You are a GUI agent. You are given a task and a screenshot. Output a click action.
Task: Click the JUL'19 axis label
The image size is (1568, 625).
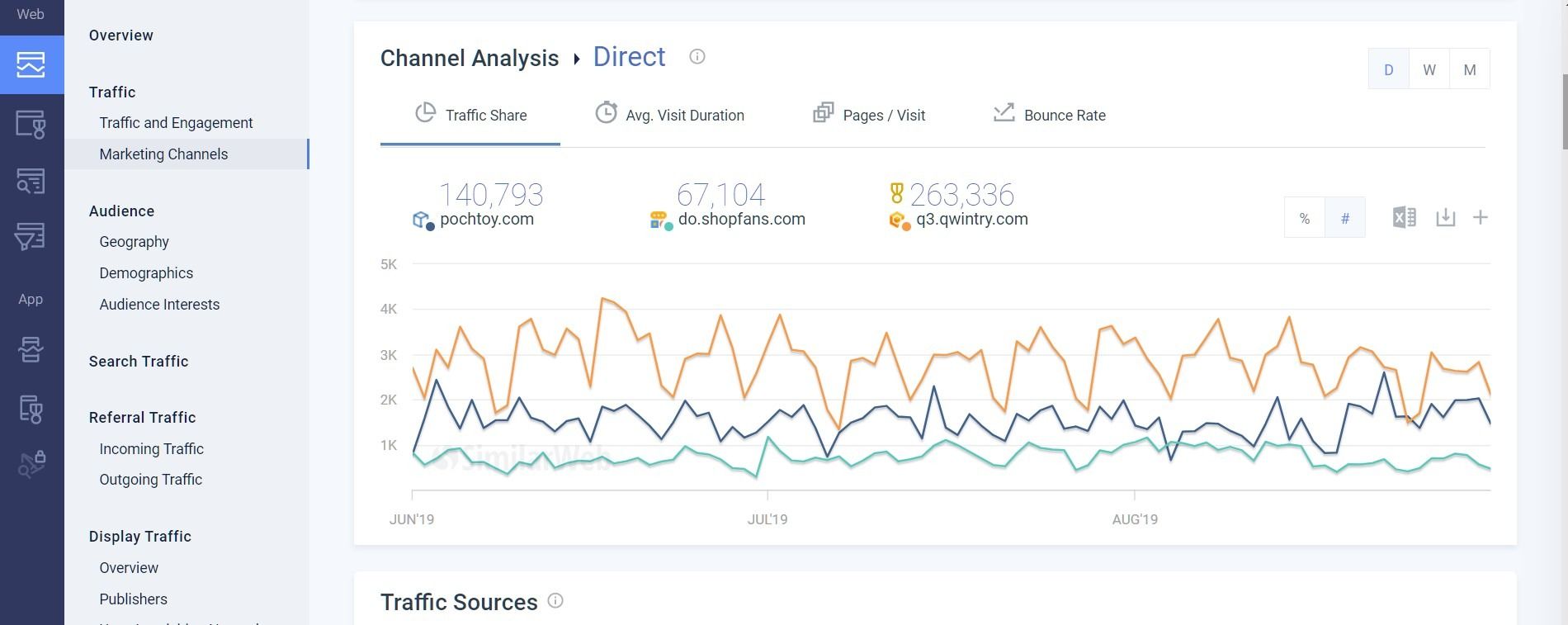(767, 519)
